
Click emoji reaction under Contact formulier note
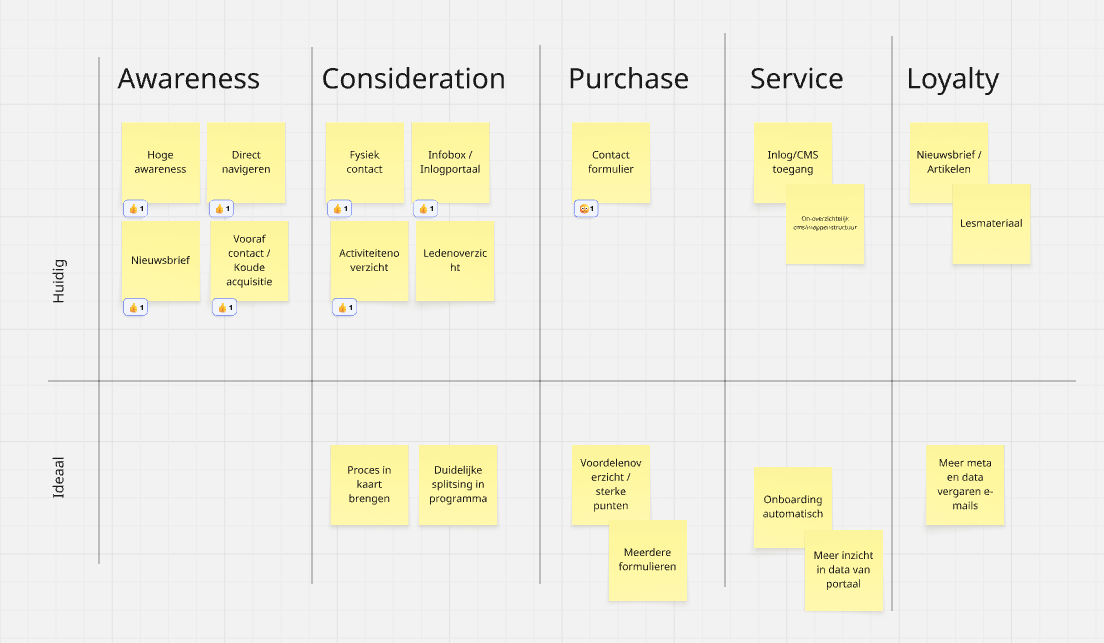coord(586,209)
